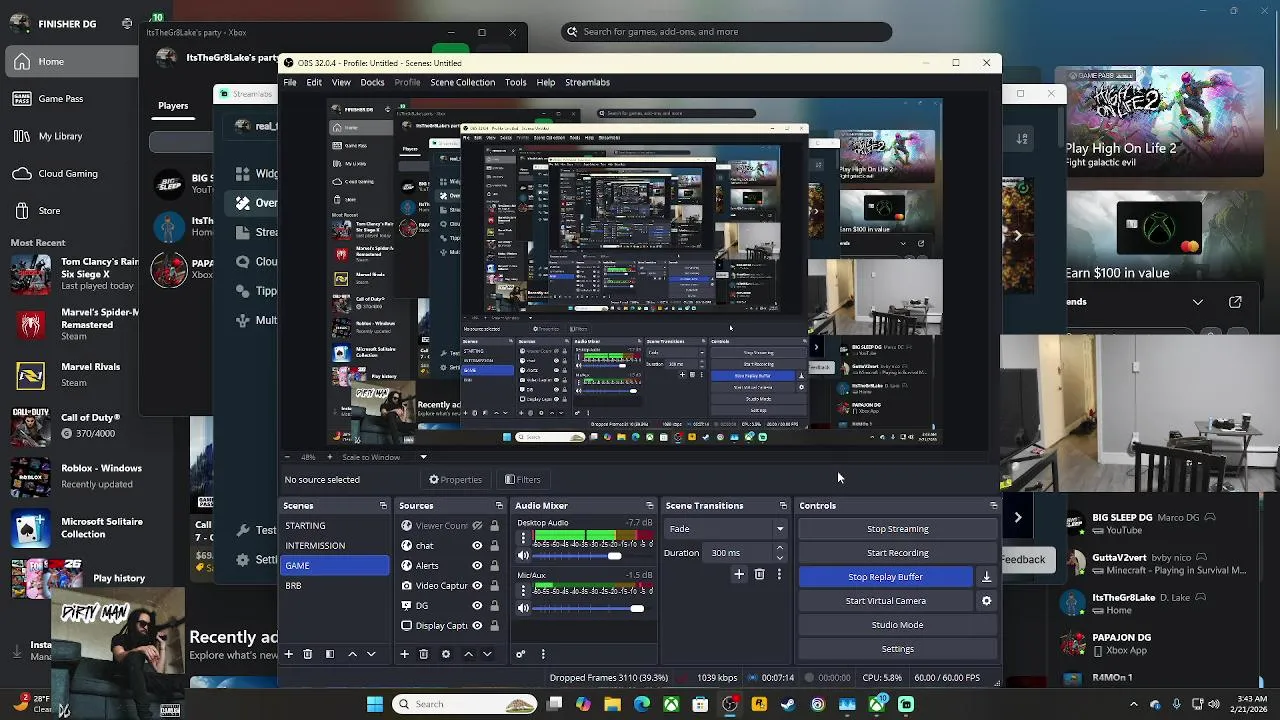Add a new scene with the plus icon

click(289, 654)
